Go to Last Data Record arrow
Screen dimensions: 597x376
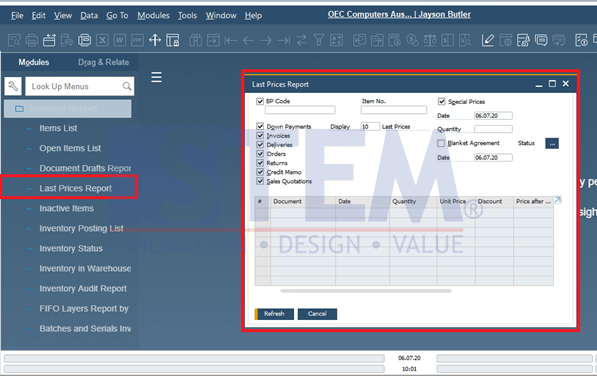(283, 40)
